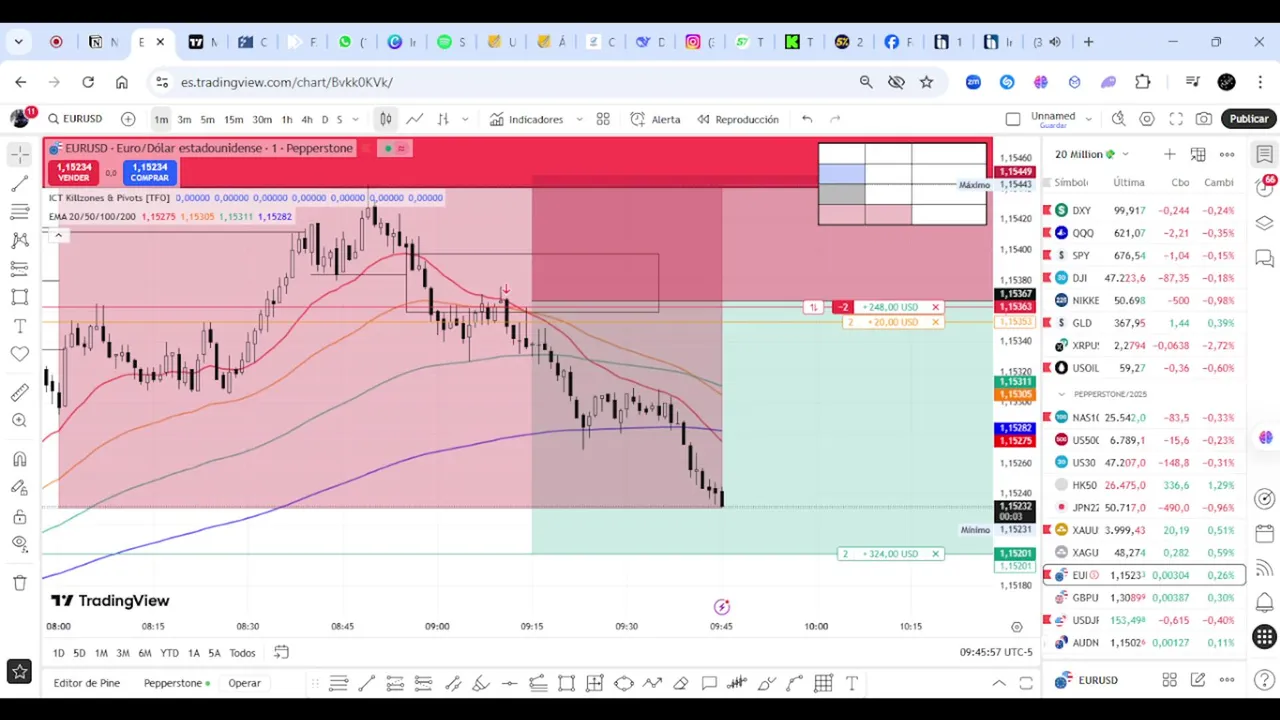This screenshot has height=720, width=1280.
Task: Open the Indicadores favorites dropdown arrow
Action: (579, 120)
